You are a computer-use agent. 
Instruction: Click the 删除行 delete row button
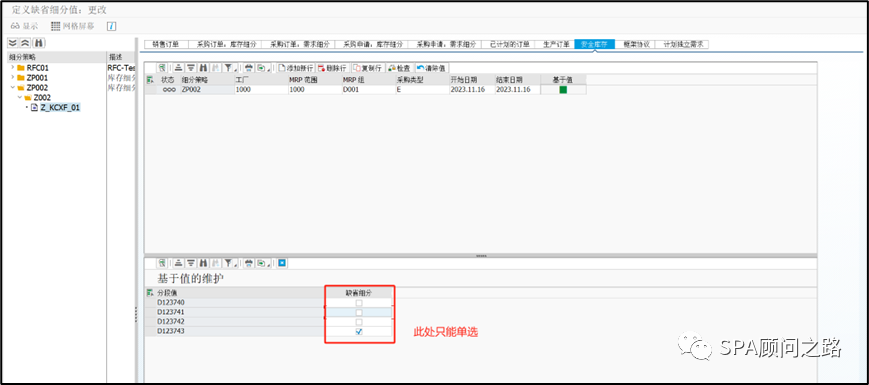[332, 68]
